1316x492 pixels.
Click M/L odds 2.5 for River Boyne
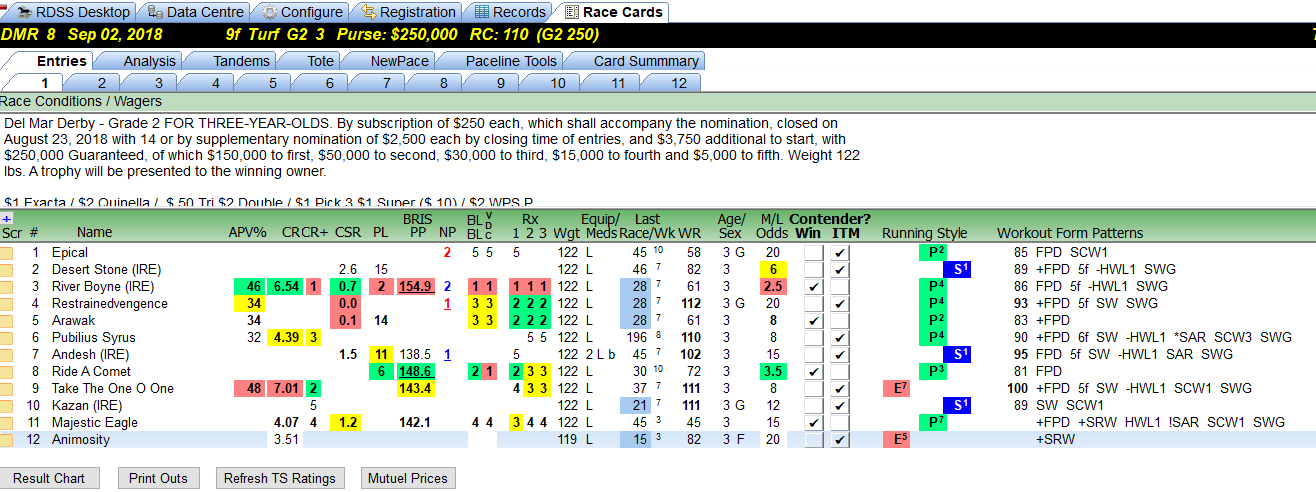[771, 287]
